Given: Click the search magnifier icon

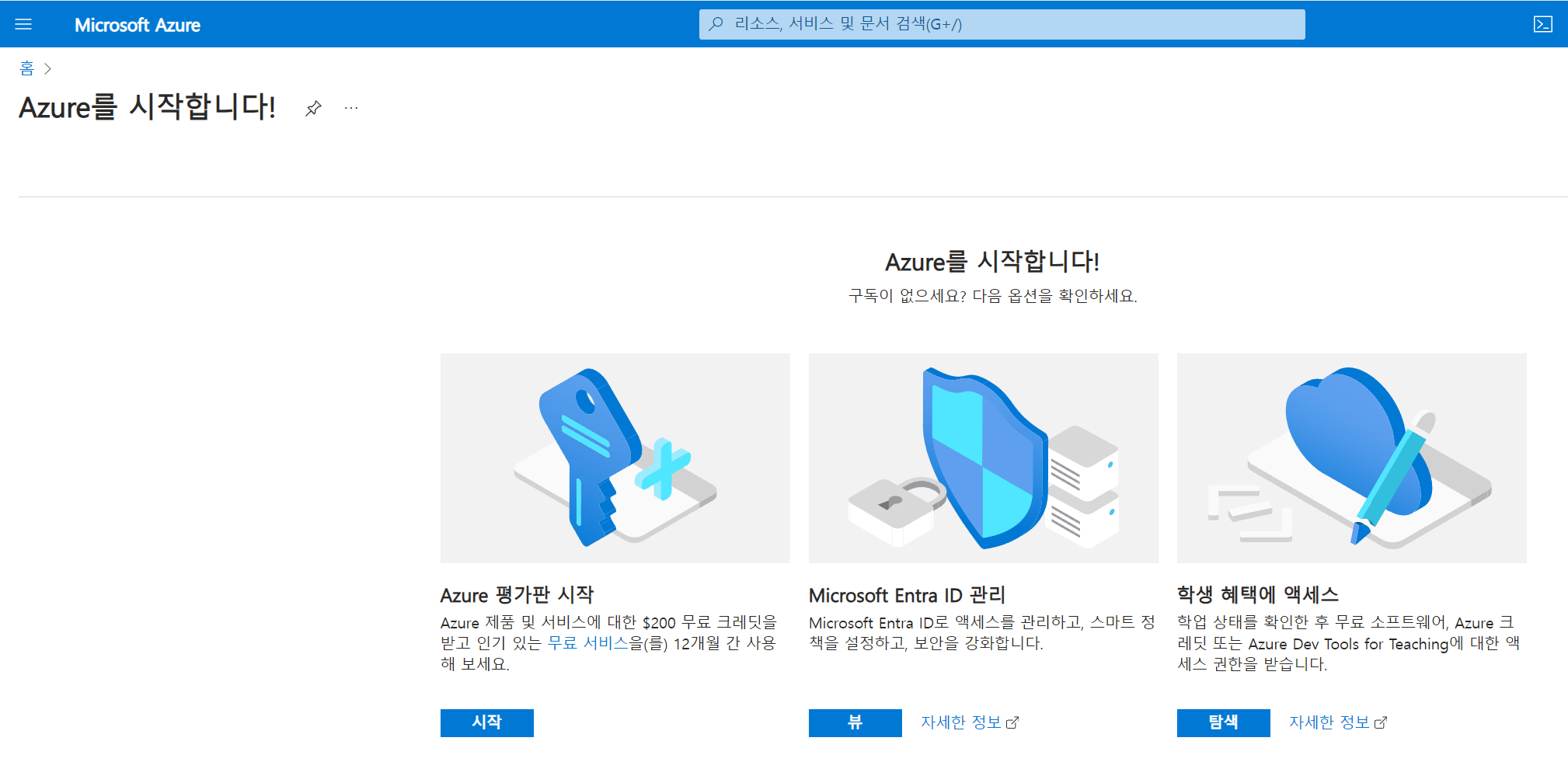Looking at the screenshot, I should tap(716, 24).
